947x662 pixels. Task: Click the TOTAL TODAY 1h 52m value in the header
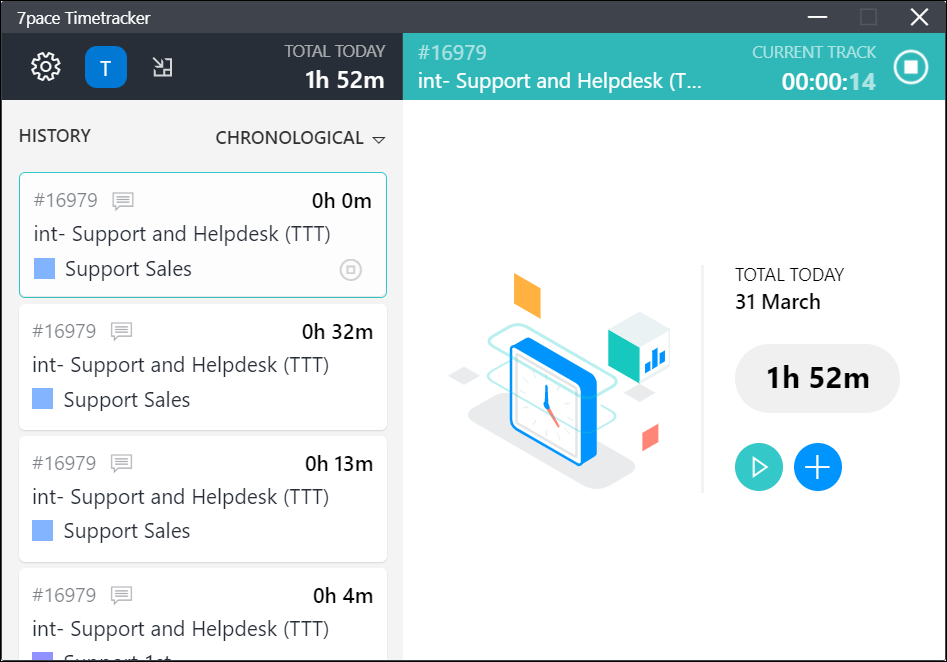coord(344,80)
